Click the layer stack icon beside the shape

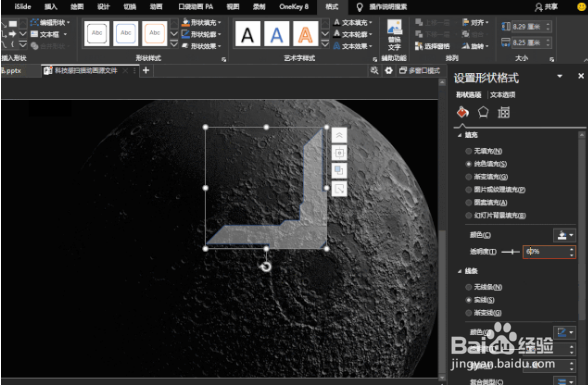coord(339,171)
